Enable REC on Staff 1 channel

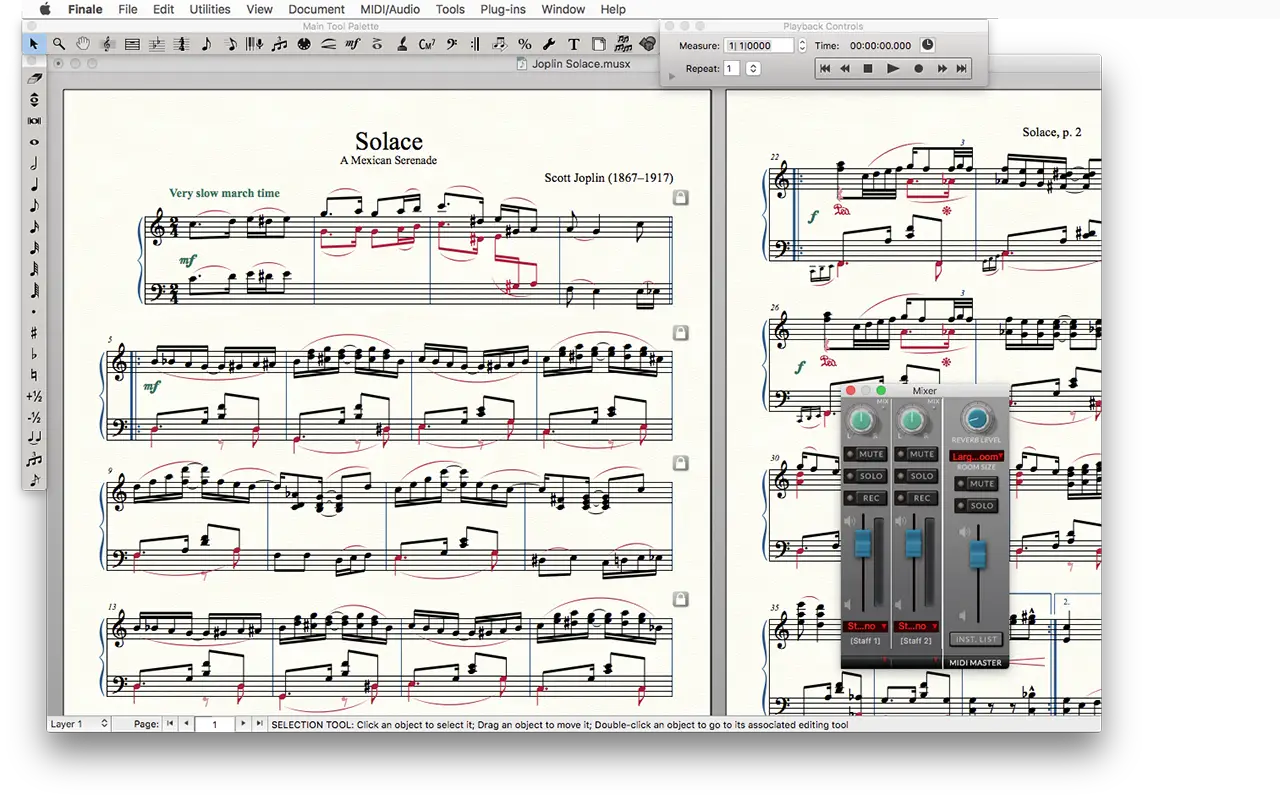[x=865, y=498]
